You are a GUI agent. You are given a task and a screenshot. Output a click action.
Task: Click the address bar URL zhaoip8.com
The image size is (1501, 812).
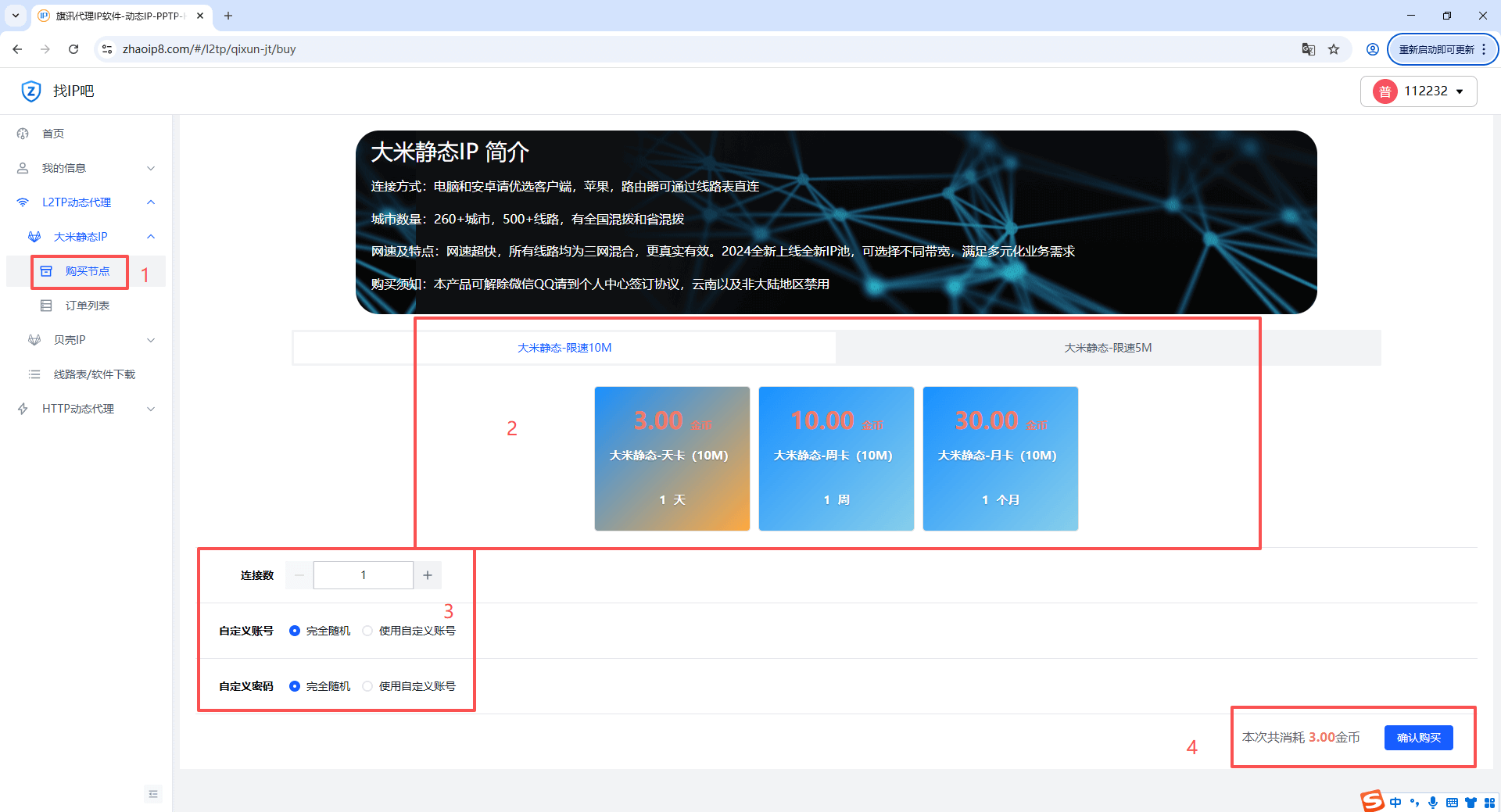tap(209, 49)
